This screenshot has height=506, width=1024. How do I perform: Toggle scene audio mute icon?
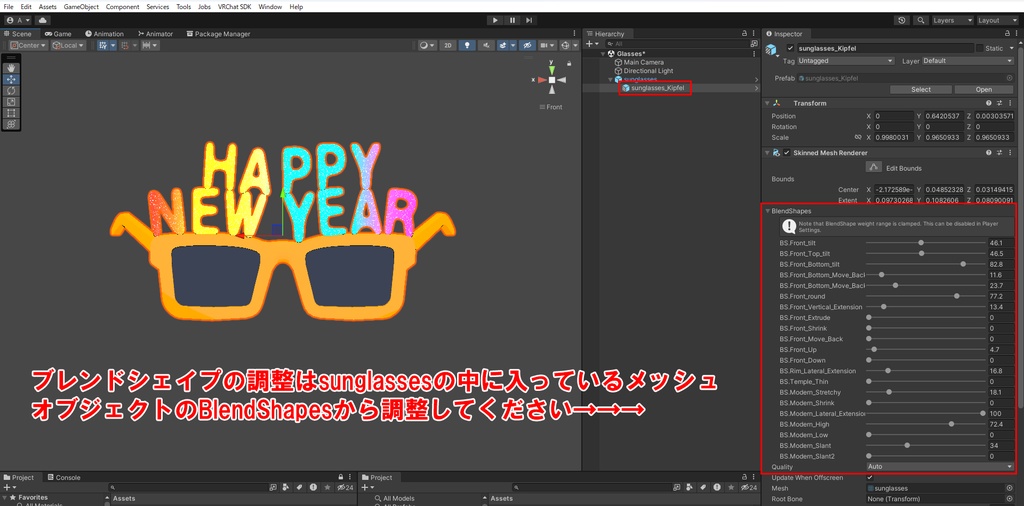(485, 45)
